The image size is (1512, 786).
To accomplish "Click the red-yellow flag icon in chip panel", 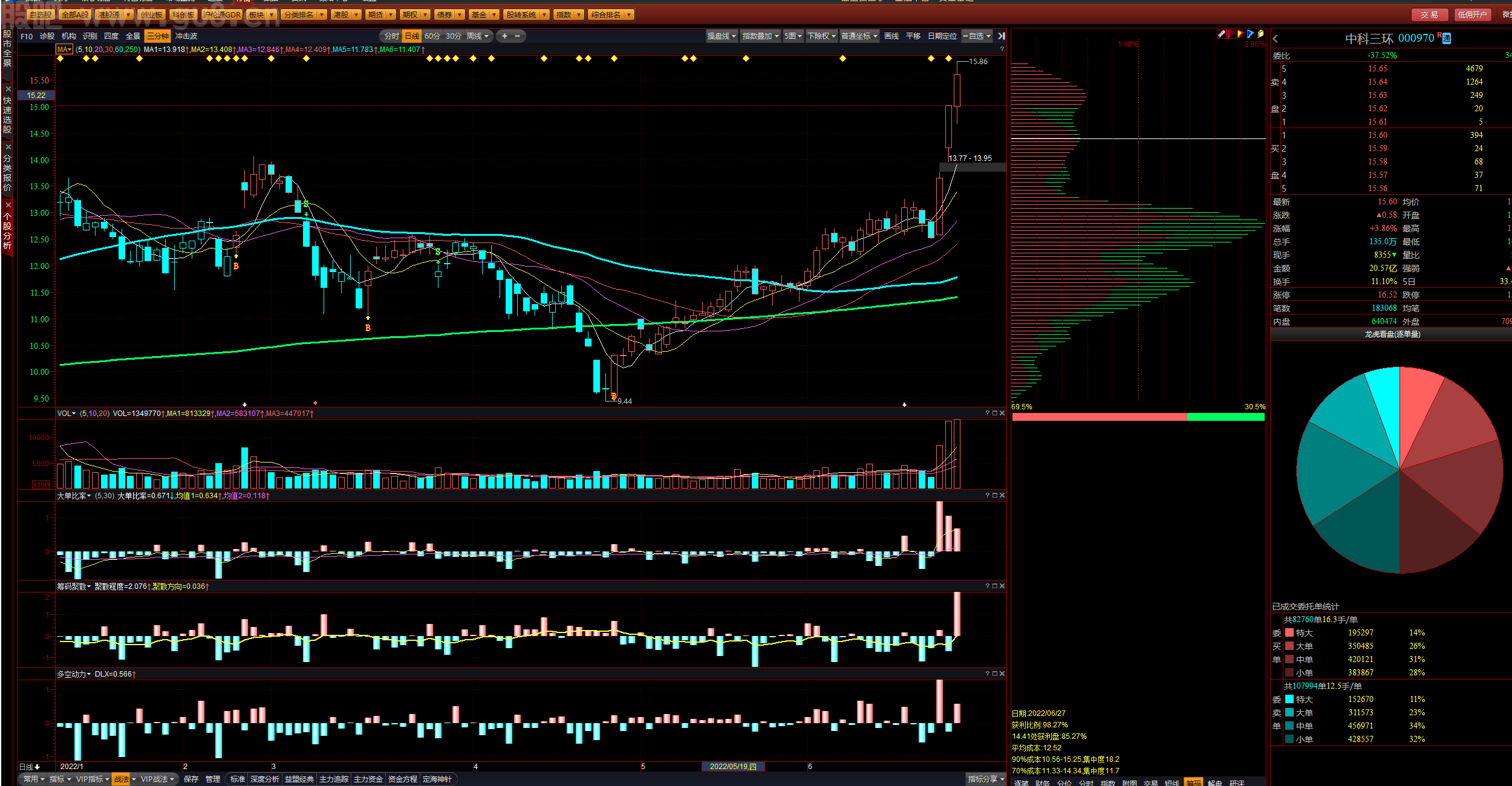I will click(1240, 34).
